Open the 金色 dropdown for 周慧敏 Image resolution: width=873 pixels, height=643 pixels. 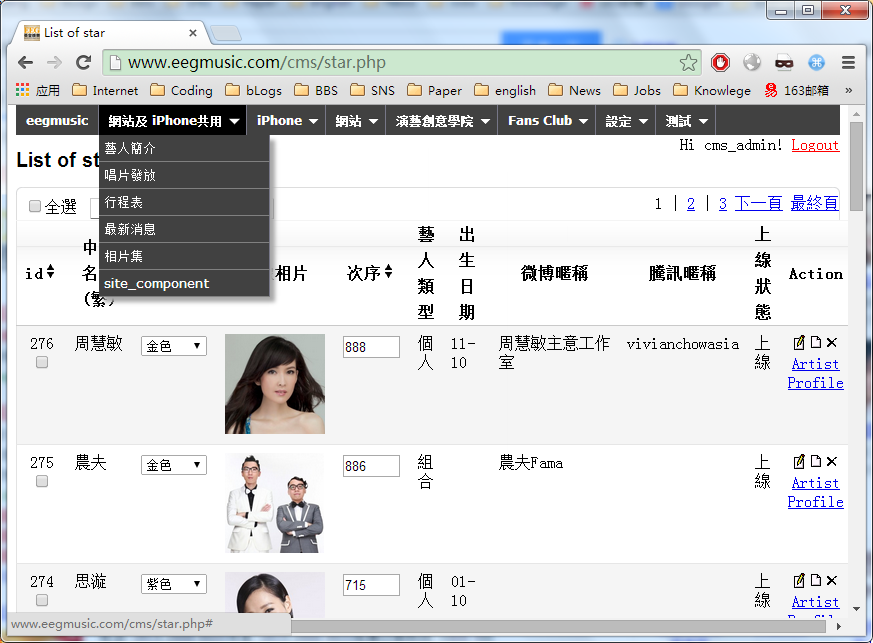[x=174, y=346]
